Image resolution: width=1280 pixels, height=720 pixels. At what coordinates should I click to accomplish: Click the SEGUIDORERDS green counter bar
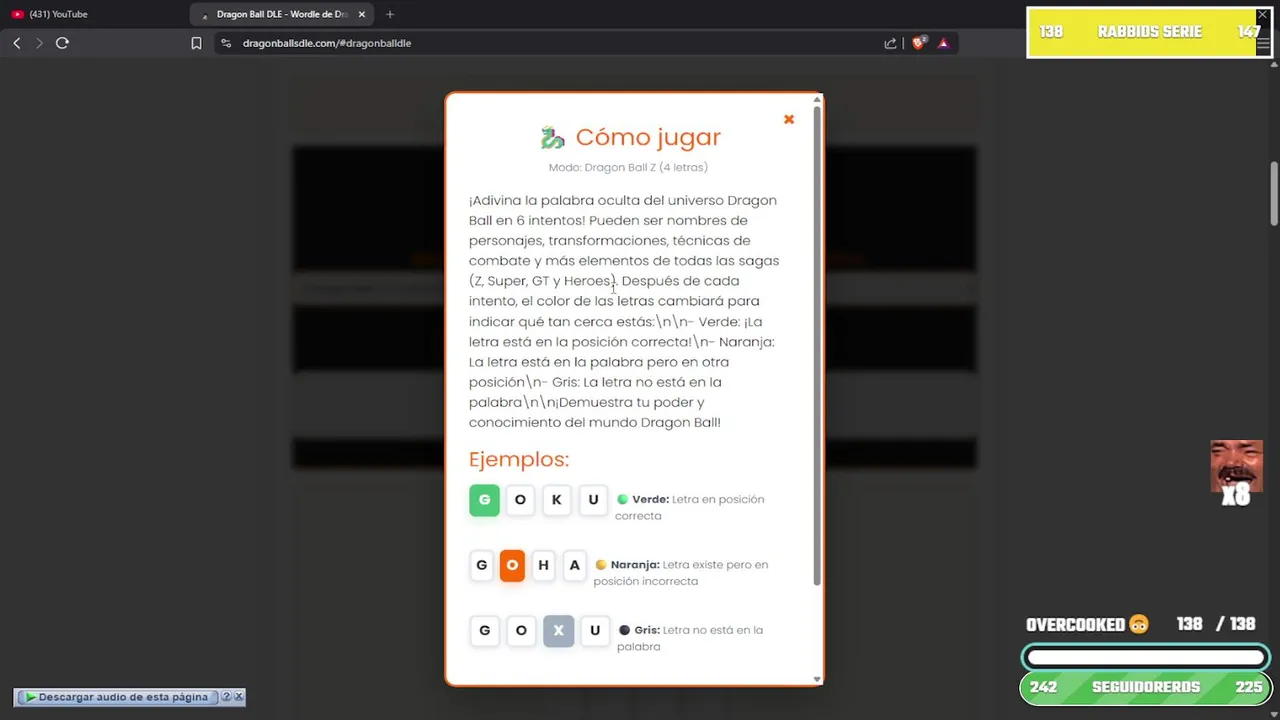point(1145,687)
